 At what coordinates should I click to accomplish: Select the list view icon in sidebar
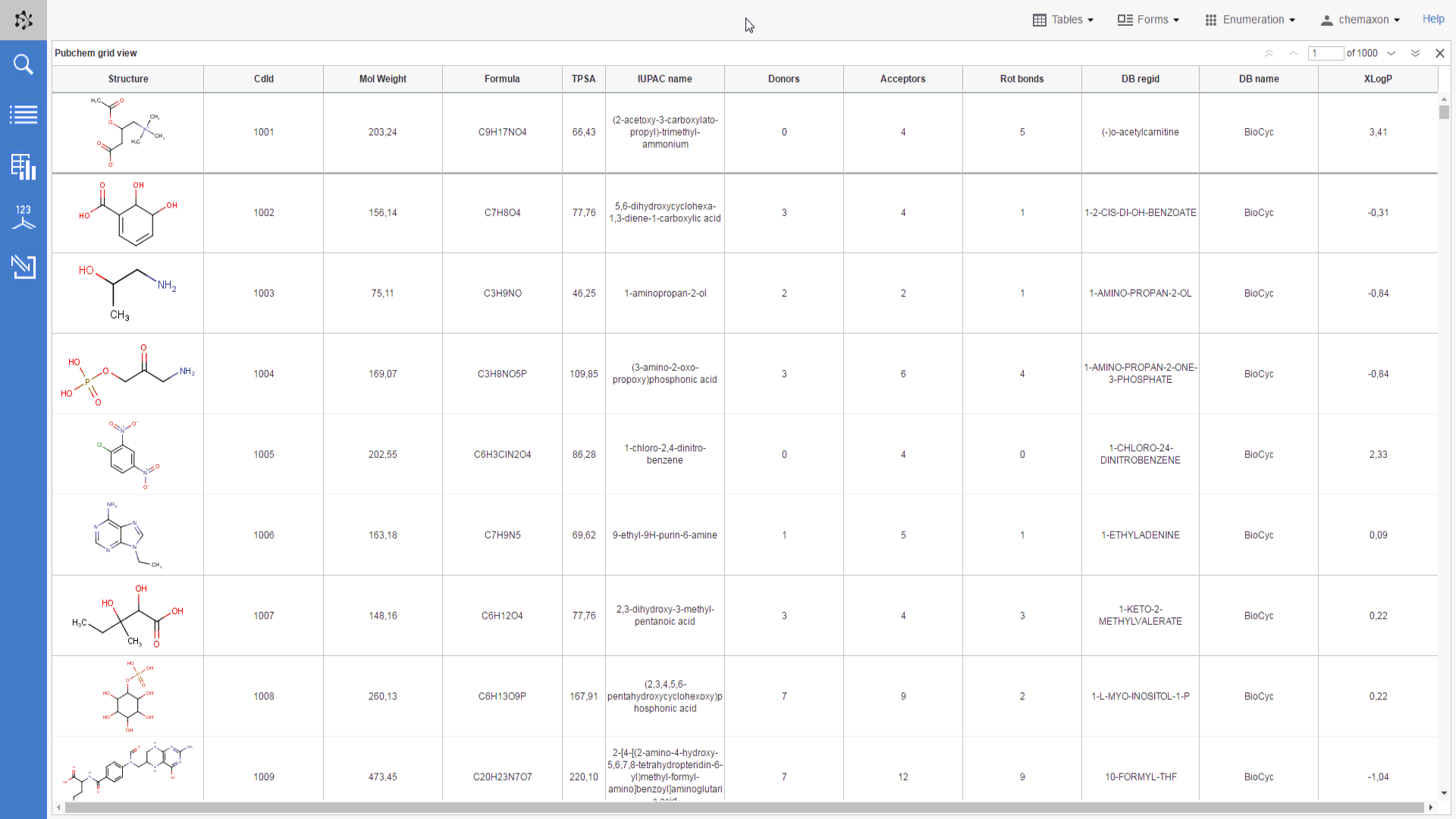tap(24, 115)
